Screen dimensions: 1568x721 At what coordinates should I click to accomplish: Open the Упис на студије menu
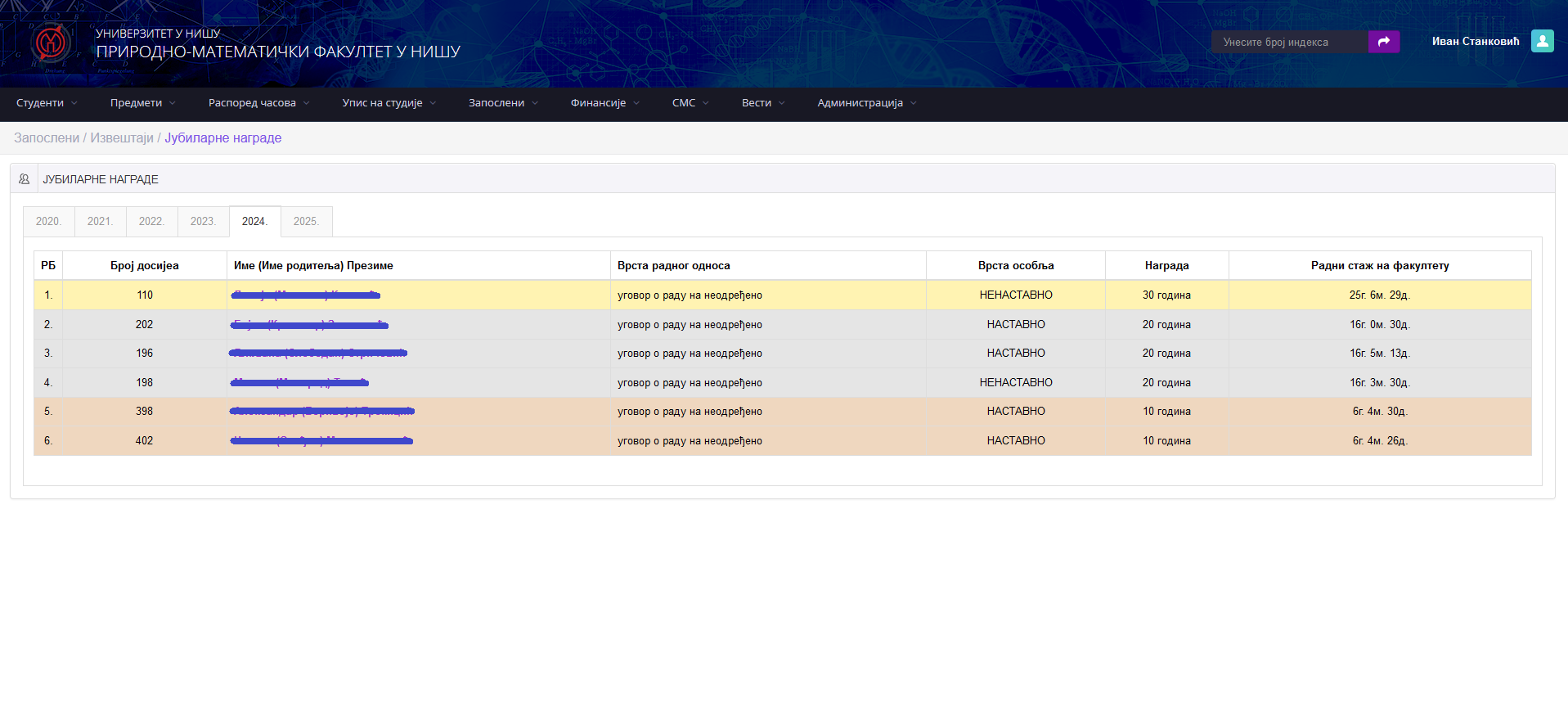click(x=389, y=103)
